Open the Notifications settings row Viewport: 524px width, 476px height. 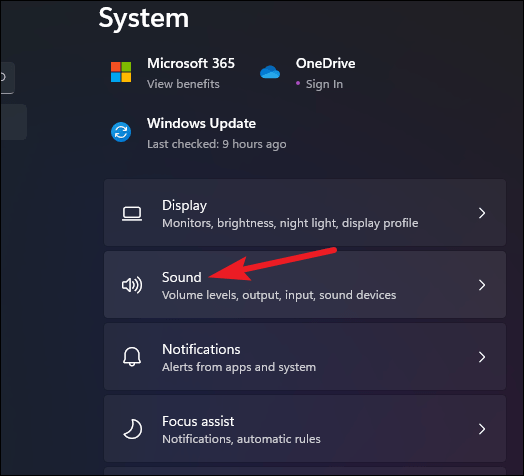[305, 356]
